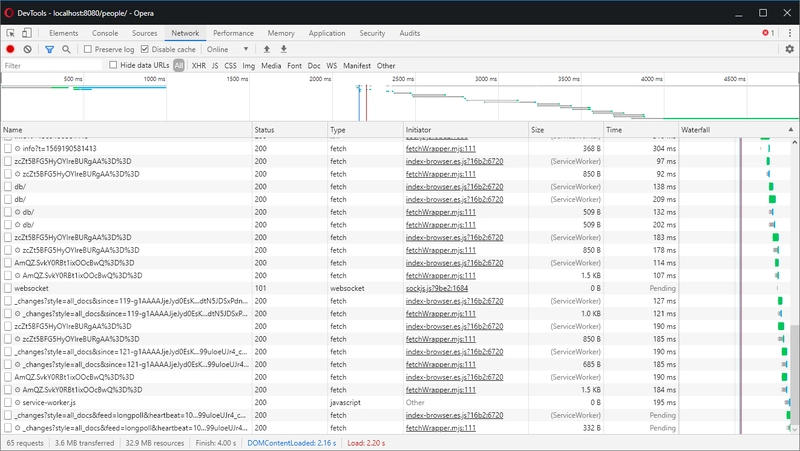The height and width of the screenshot is (451, 800).
Task: Check Hide data URLs option
Action: click(x=114, y=66)
